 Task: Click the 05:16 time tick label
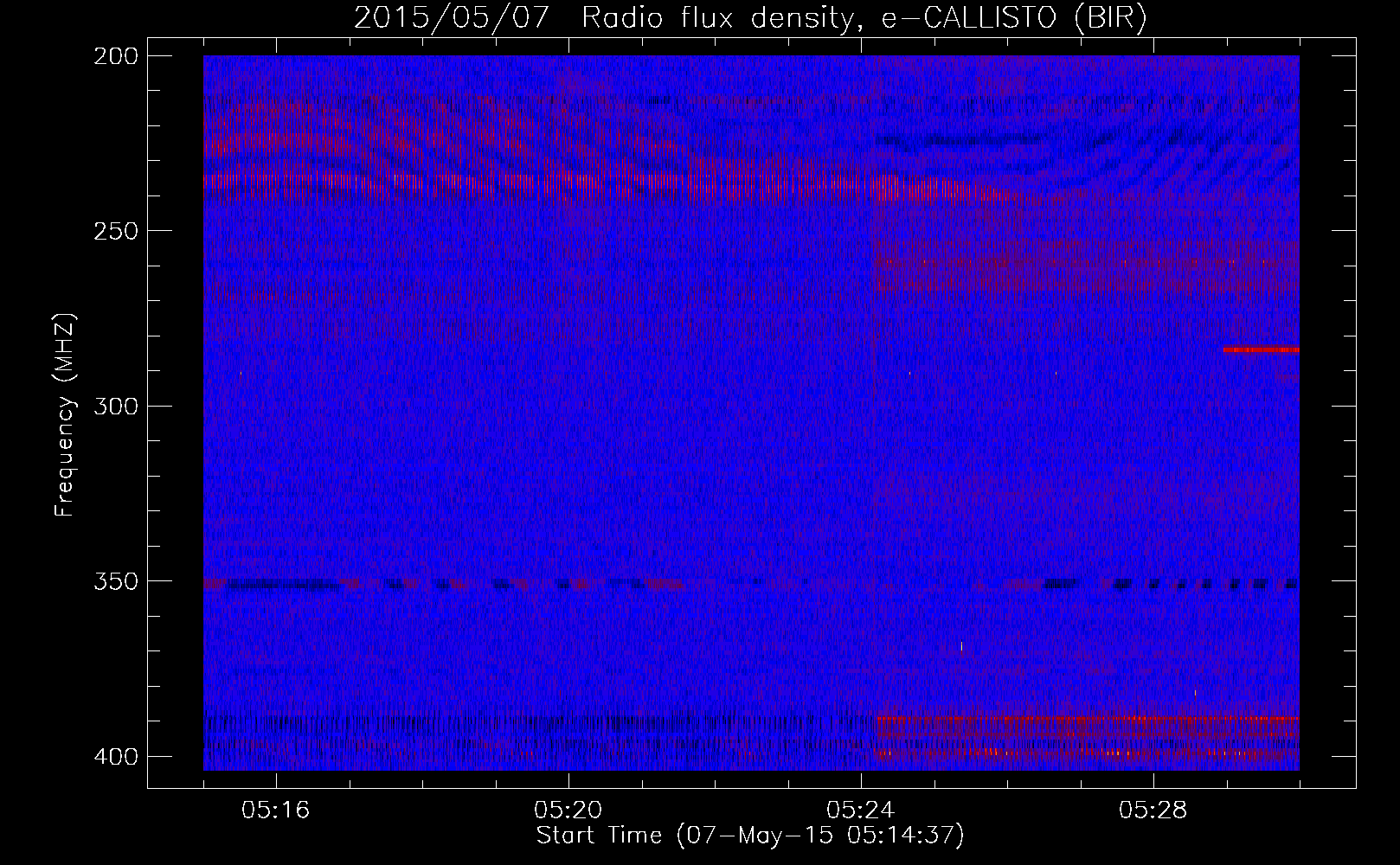pos(276,811)
